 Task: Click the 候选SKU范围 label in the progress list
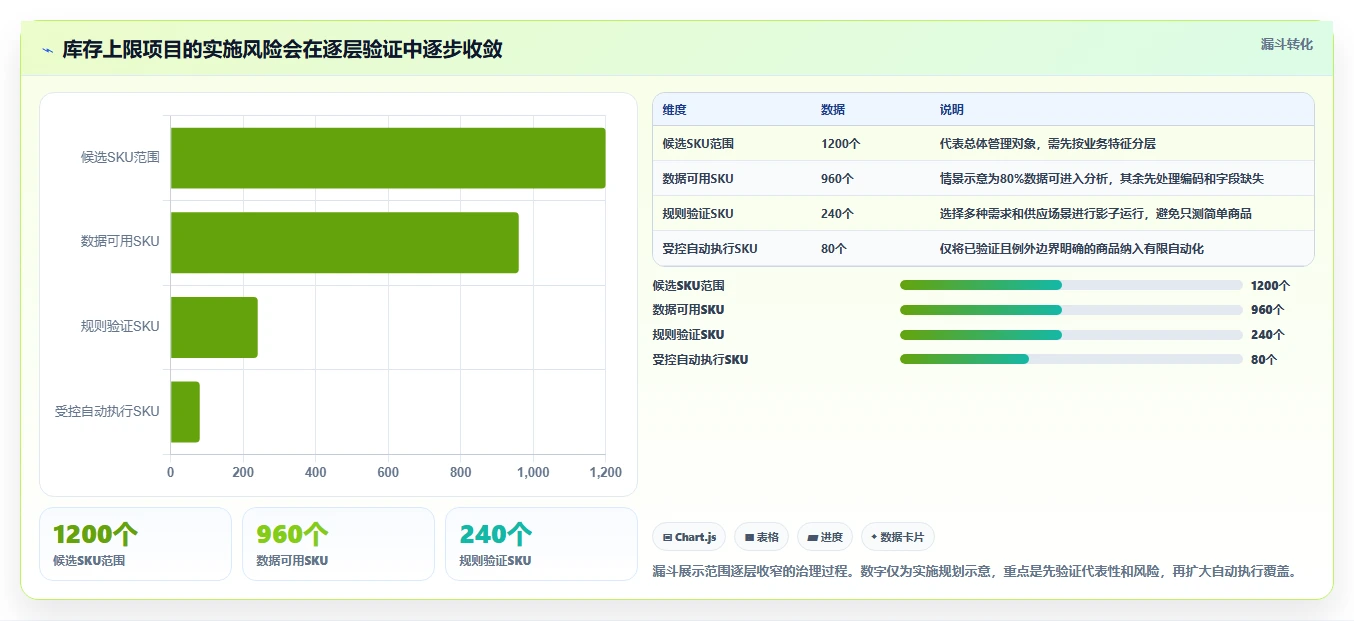(x=689, y=286)
